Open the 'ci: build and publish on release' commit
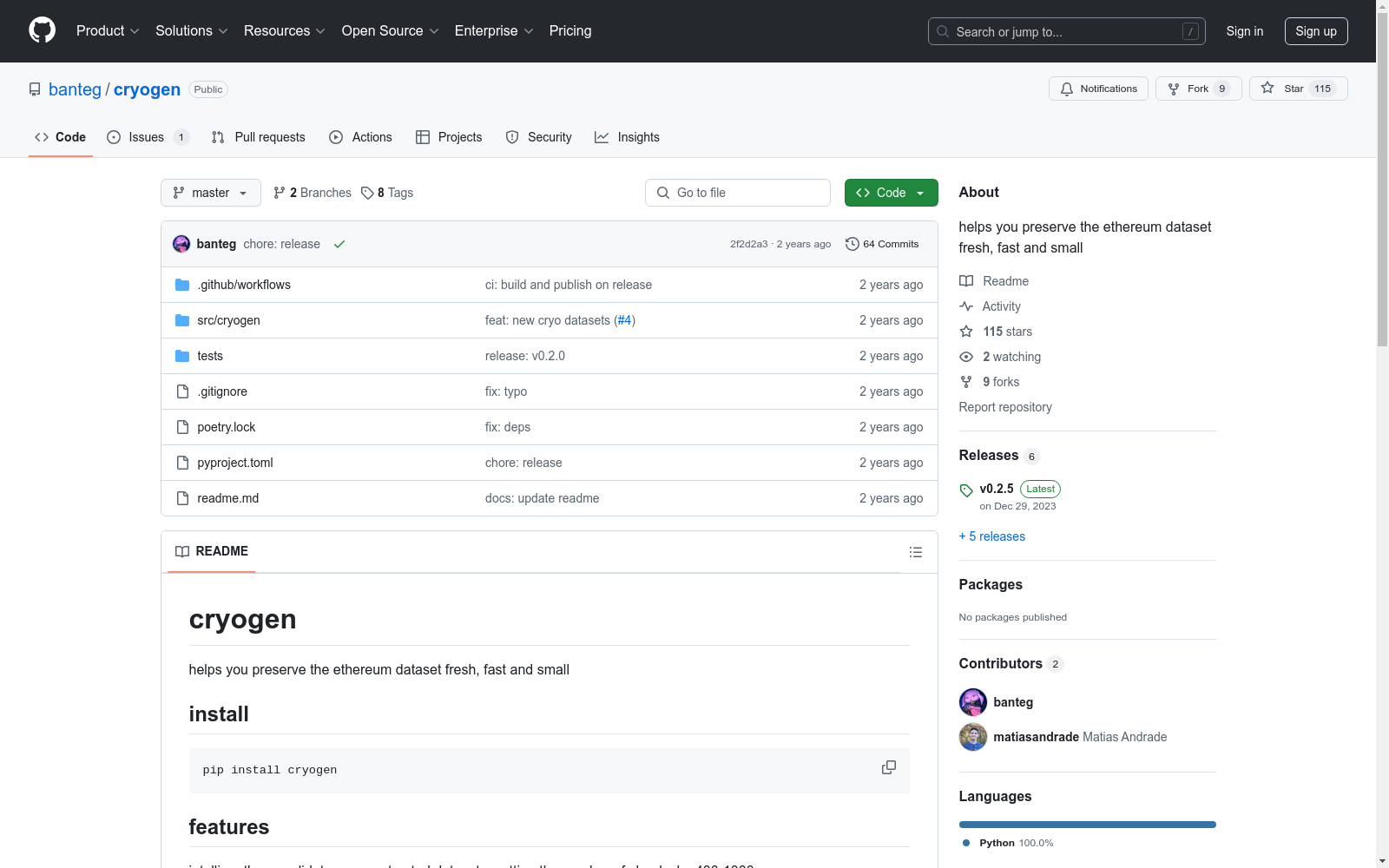 tap(569, 285)
